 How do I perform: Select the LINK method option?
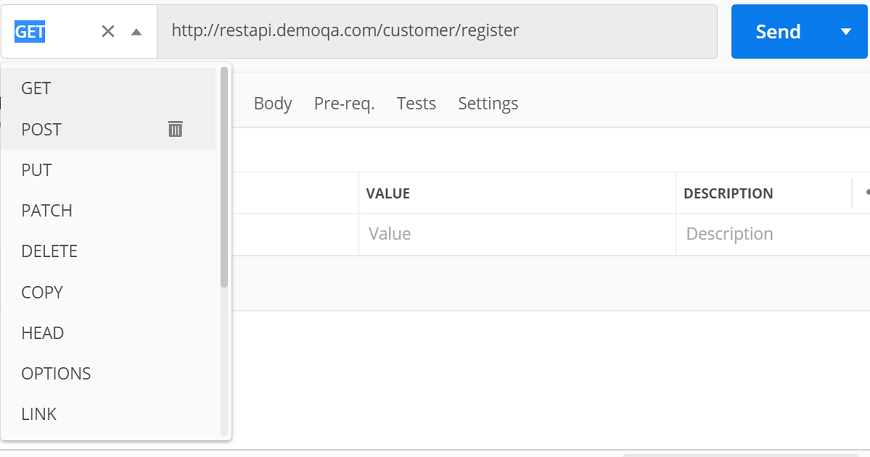[108, 414]
